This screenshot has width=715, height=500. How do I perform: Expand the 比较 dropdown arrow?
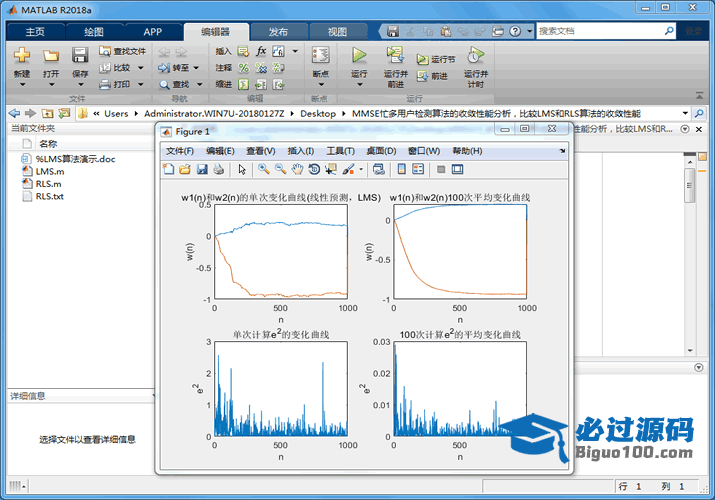click(x=140, y=68)
